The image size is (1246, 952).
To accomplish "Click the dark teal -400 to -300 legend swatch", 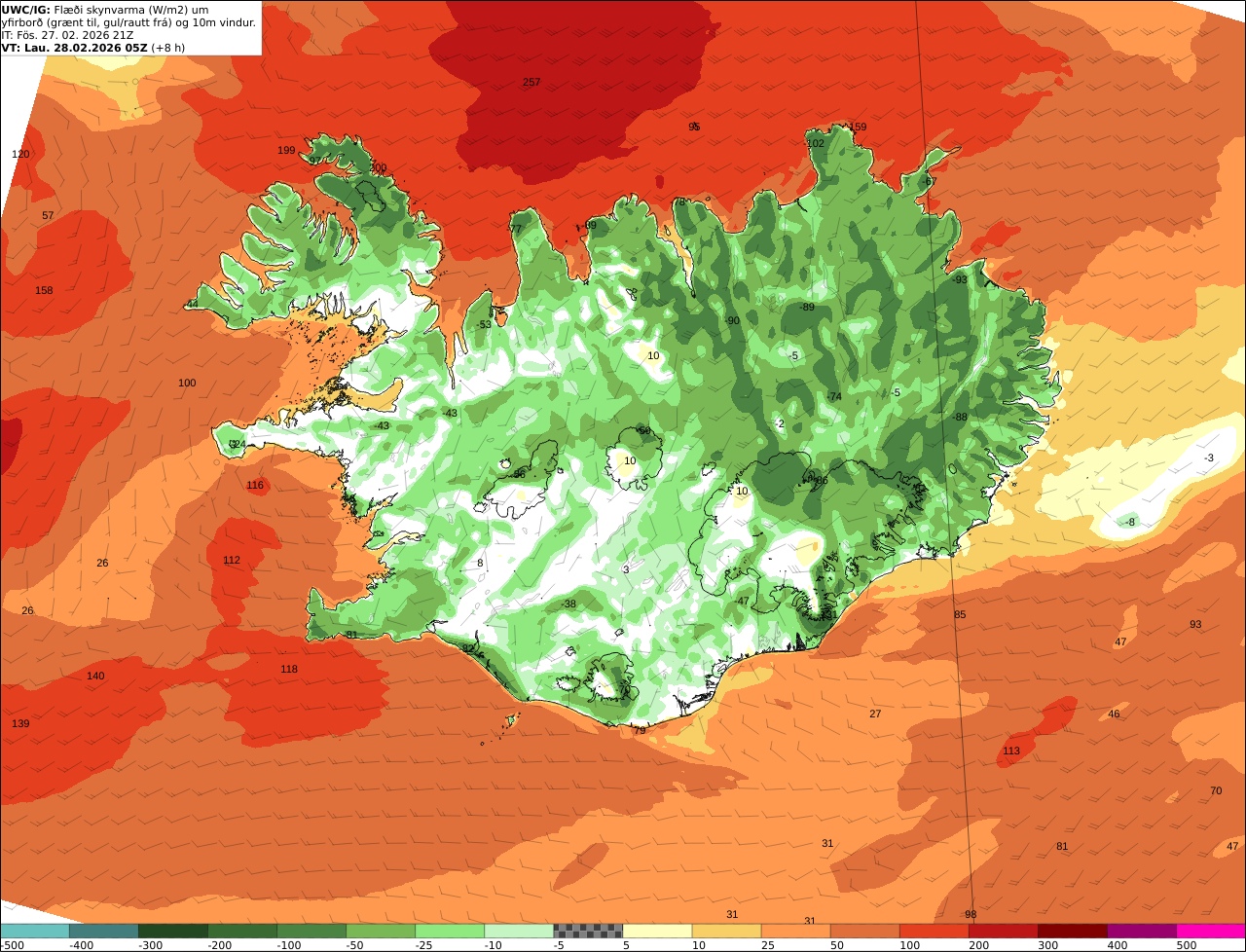I will coord(103,931).
